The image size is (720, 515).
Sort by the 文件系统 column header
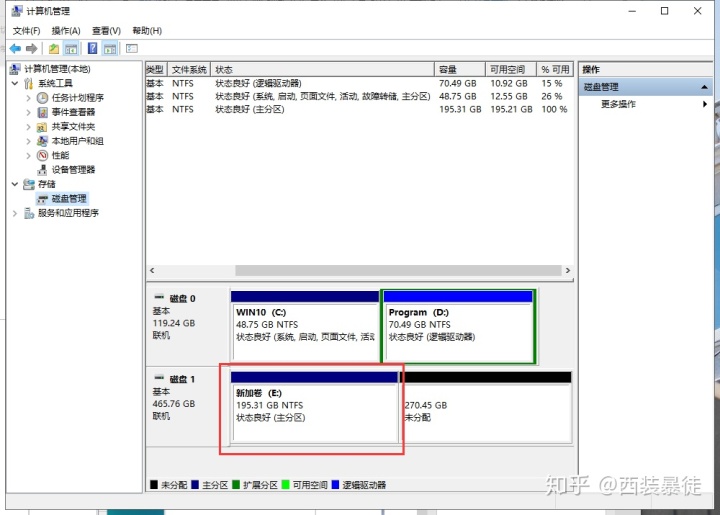189,69
